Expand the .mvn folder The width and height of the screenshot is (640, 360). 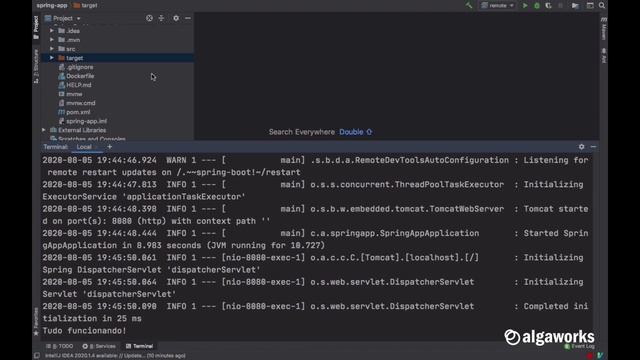click(52, 40)
